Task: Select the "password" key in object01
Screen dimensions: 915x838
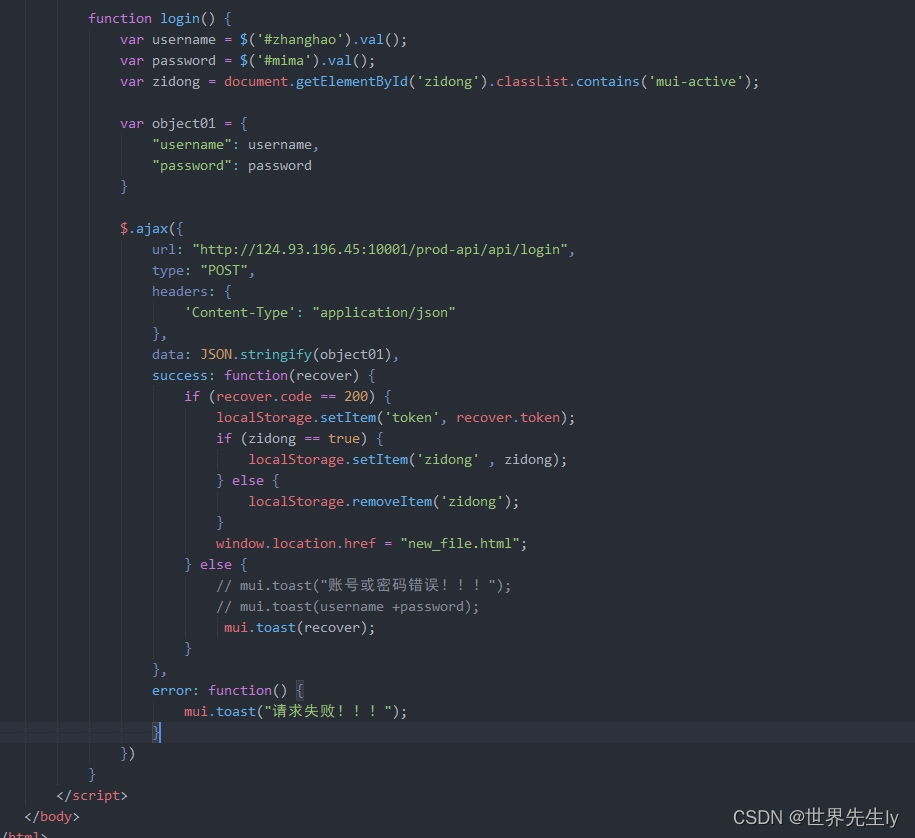Action: pos(192,165)
